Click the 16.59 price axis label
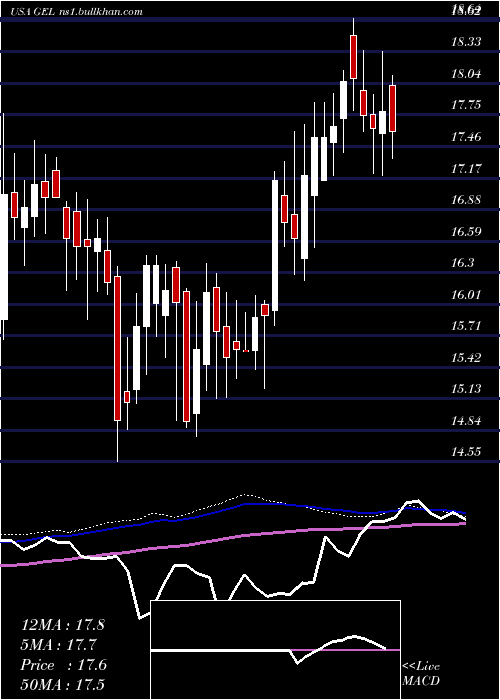This screenshot has width=500, height=700. [466, 231]
